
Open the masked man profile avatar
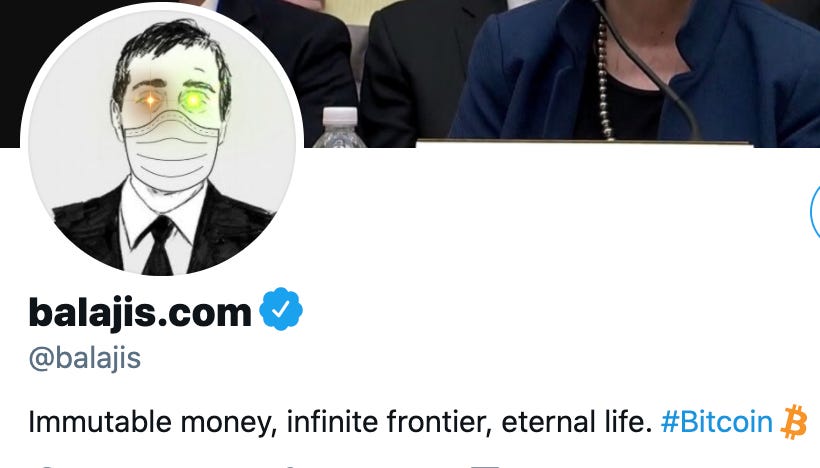coord(162,140)
